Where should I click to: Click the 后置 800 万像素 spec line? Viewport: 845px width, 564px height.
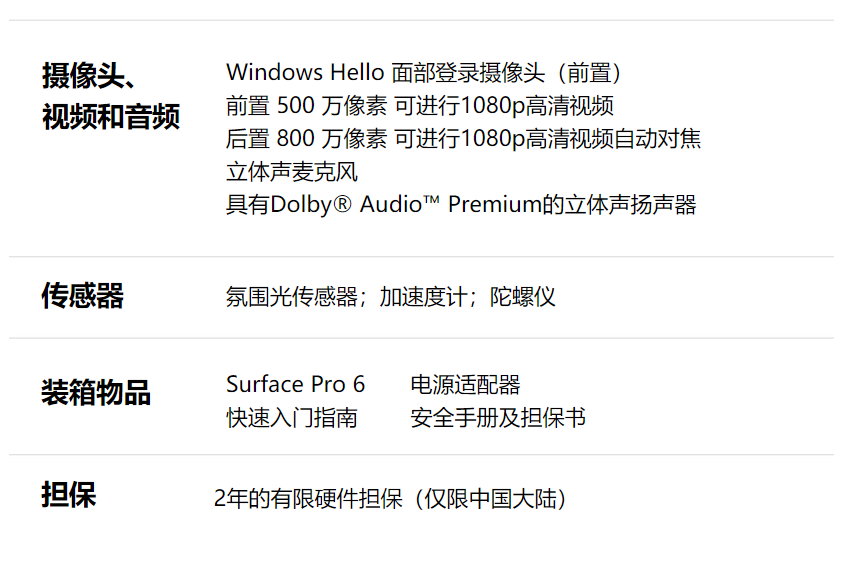click(x=463, y=138)
